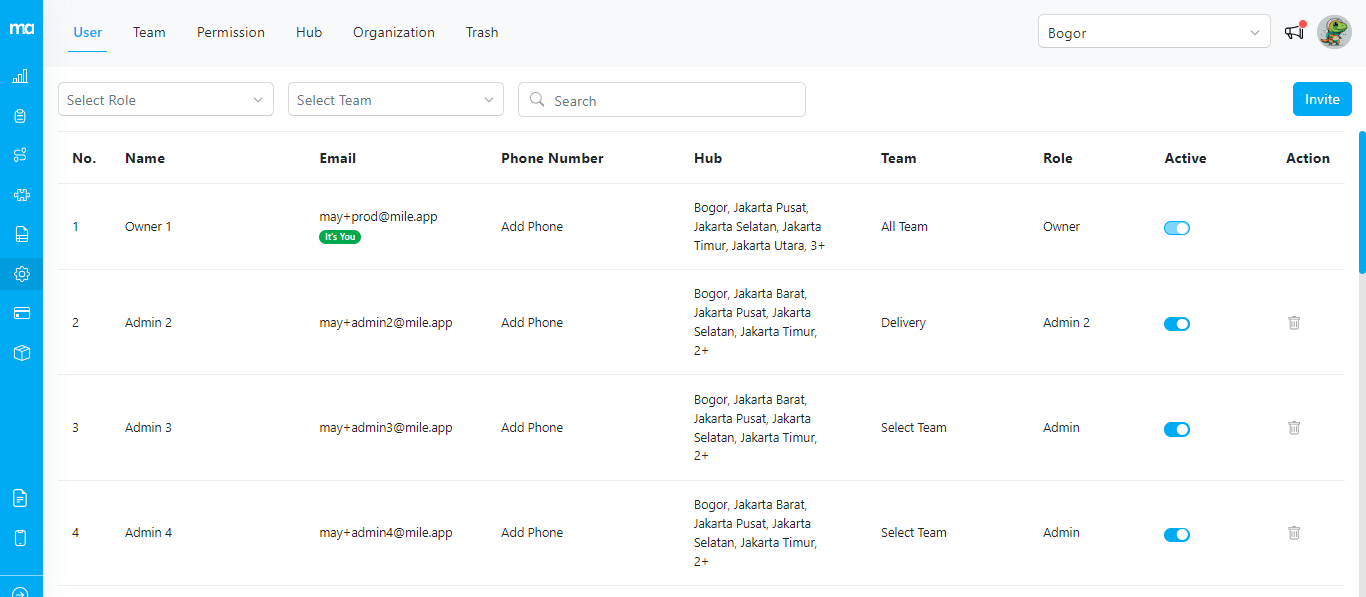Go to the Organization tab

394,32
